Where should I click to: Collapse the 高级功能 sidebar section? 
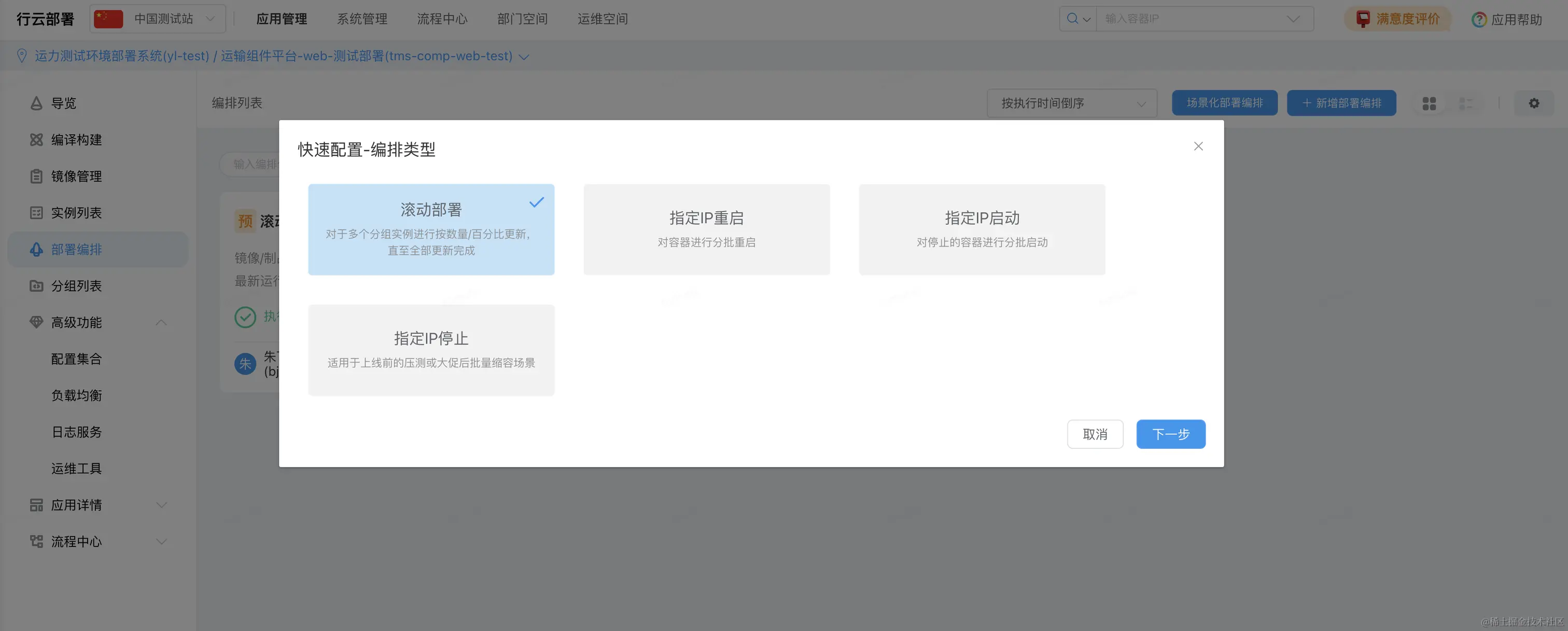pyautogui.click(x=161, y=323)
